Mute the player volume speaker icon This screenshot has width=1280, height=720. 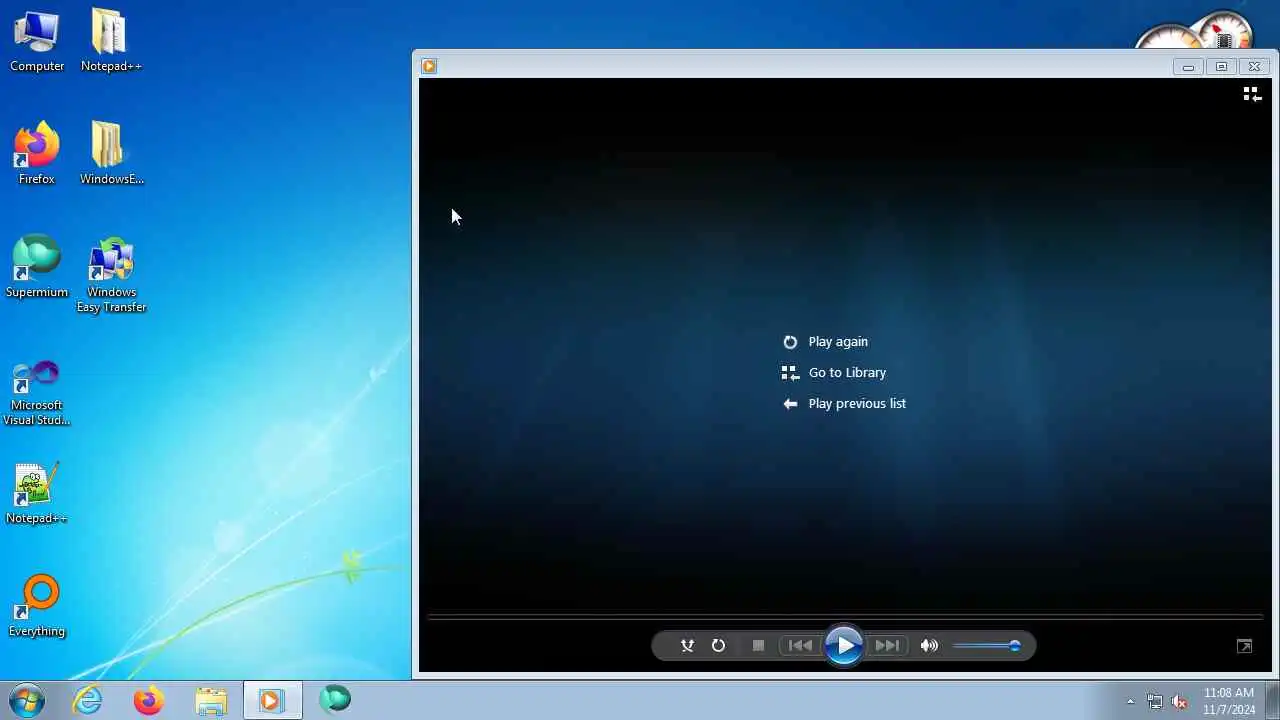929,646
